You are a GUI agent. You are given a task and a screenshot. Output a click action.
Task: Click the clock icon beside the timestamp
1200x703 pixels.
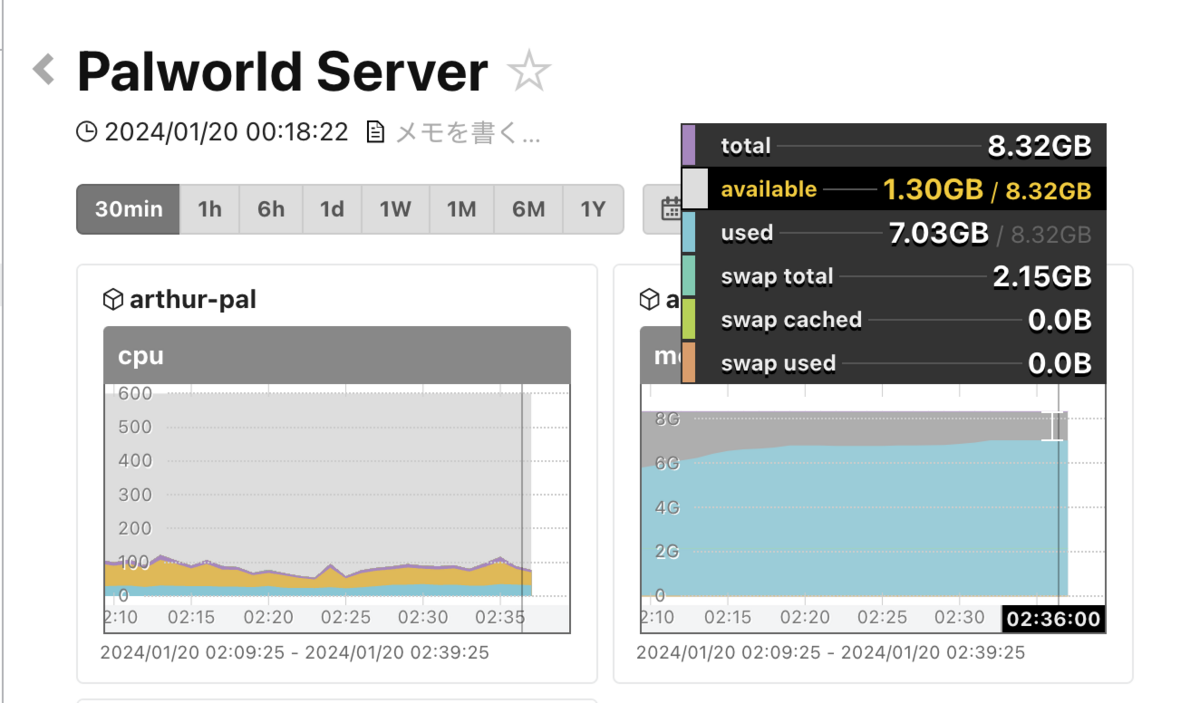click(87, 132)
